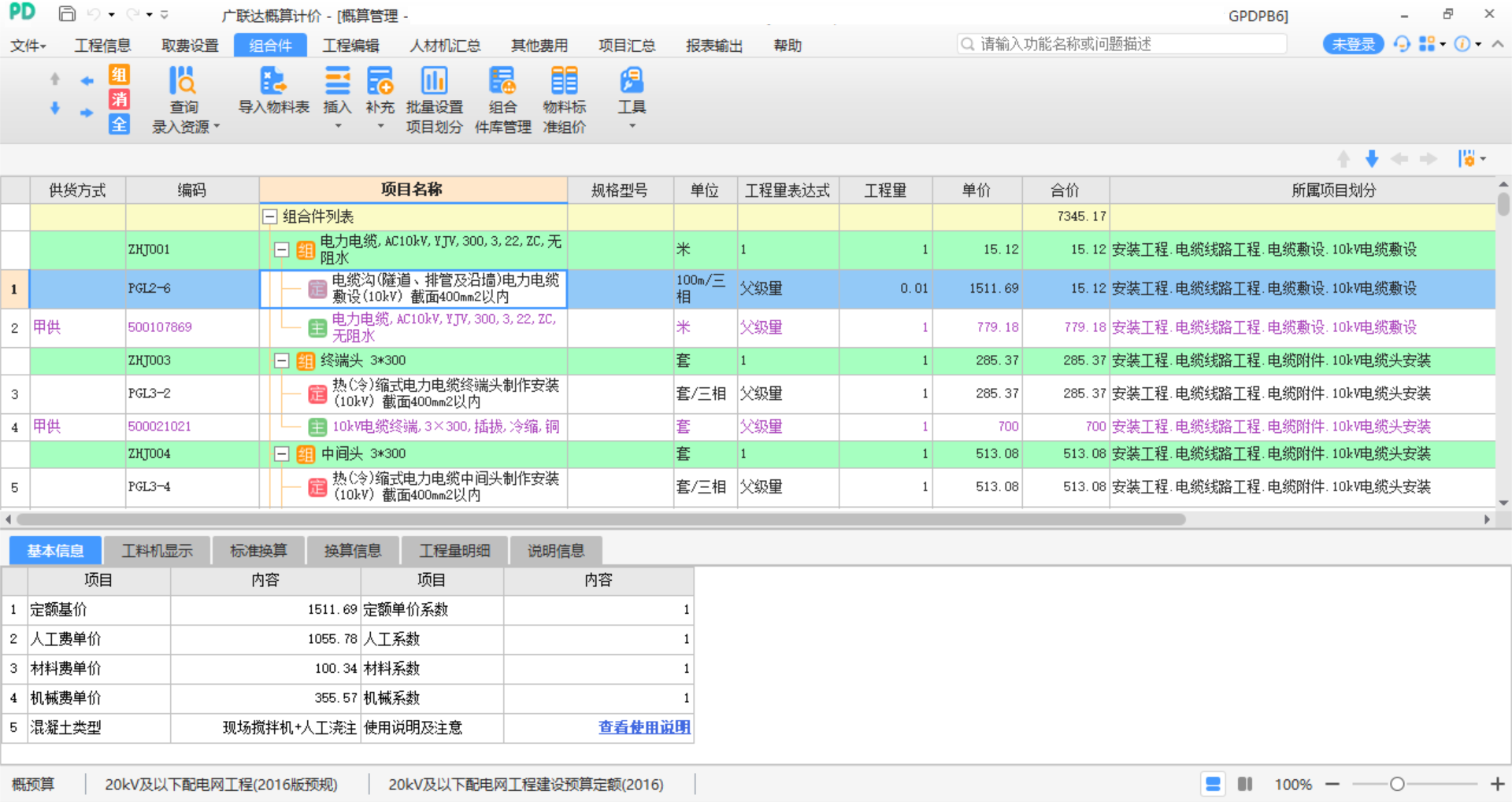
Task: Switch to the split view layout in status bar
Action: pyautogui.click(x=1245, y=784)
